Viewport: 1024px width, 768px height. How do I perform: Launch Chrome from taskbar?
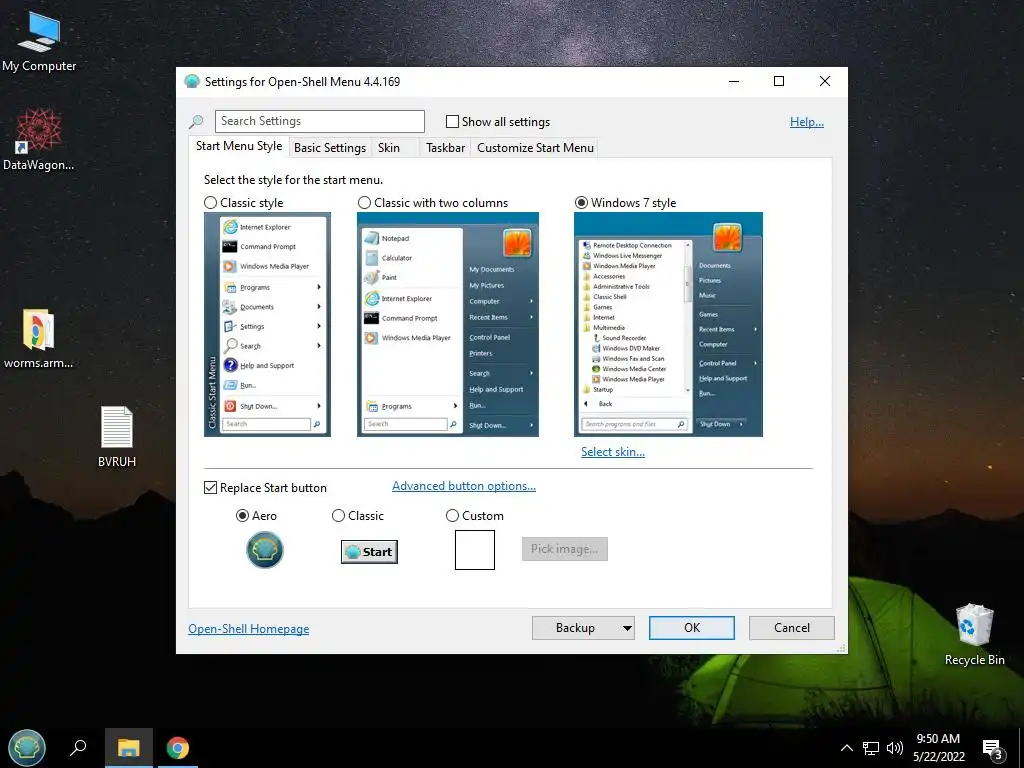tap(177, 748)
